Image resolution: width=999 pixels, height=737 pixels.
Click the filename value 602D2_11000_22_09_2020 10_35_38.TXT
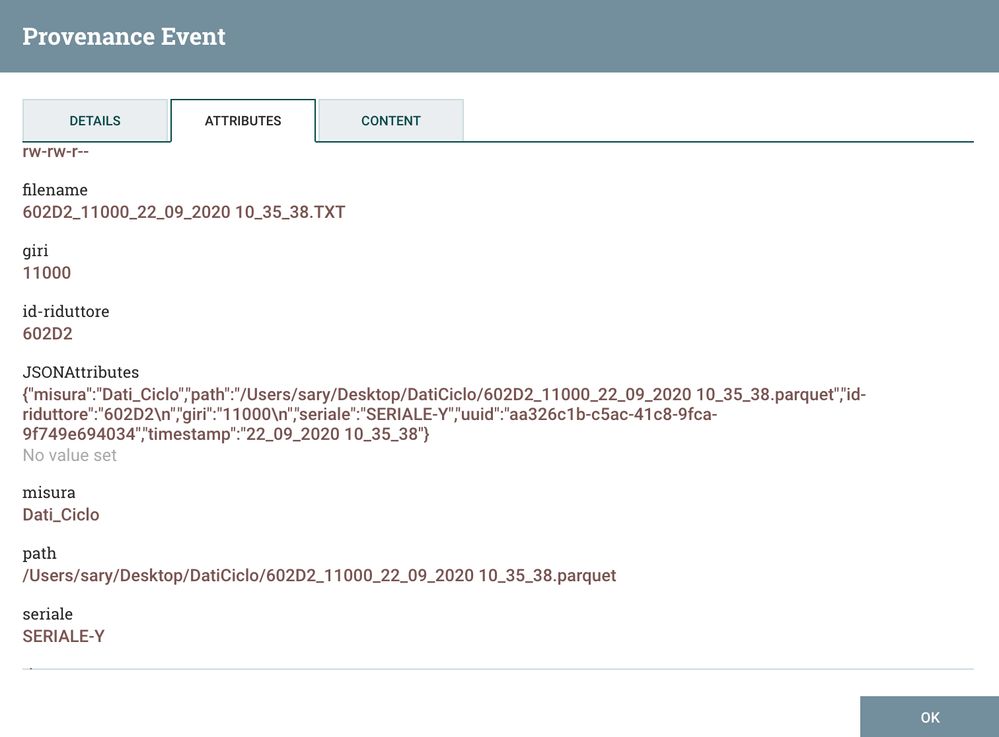(x=183, y=212)
